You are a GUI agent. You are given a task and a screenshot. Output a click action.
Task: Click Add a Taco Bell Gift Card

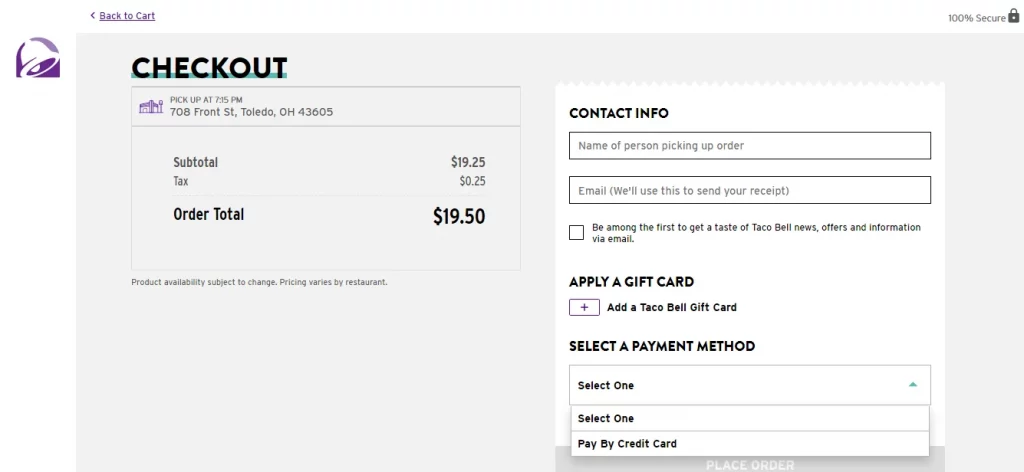[671, 307]
